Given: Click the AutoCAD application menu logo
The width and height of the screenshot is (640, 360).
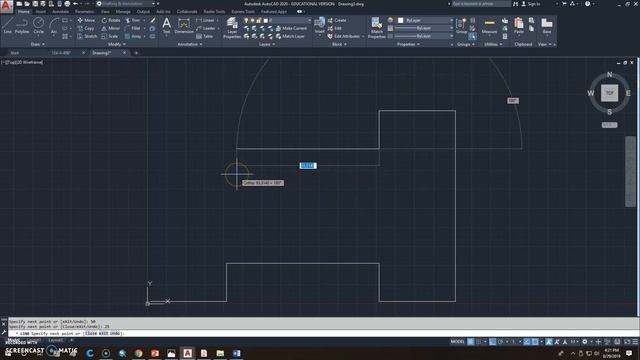Looking at the screenshot, I should tap(6, 6).
